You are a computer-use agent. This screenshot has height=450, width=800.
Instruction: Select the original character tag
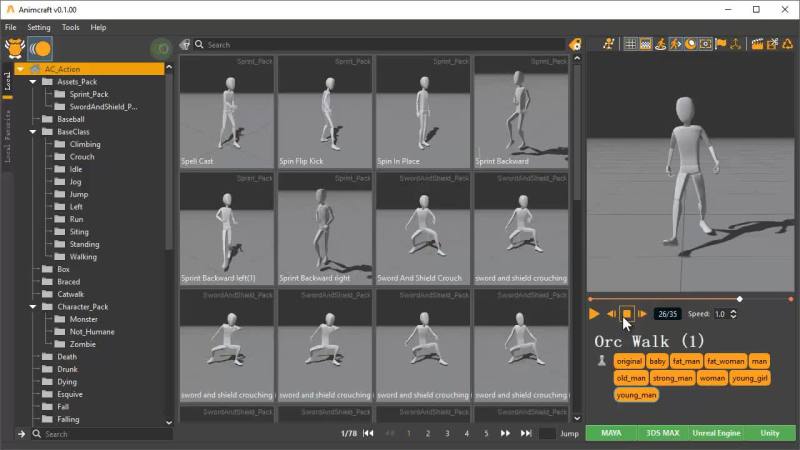[x=629, y=361]
